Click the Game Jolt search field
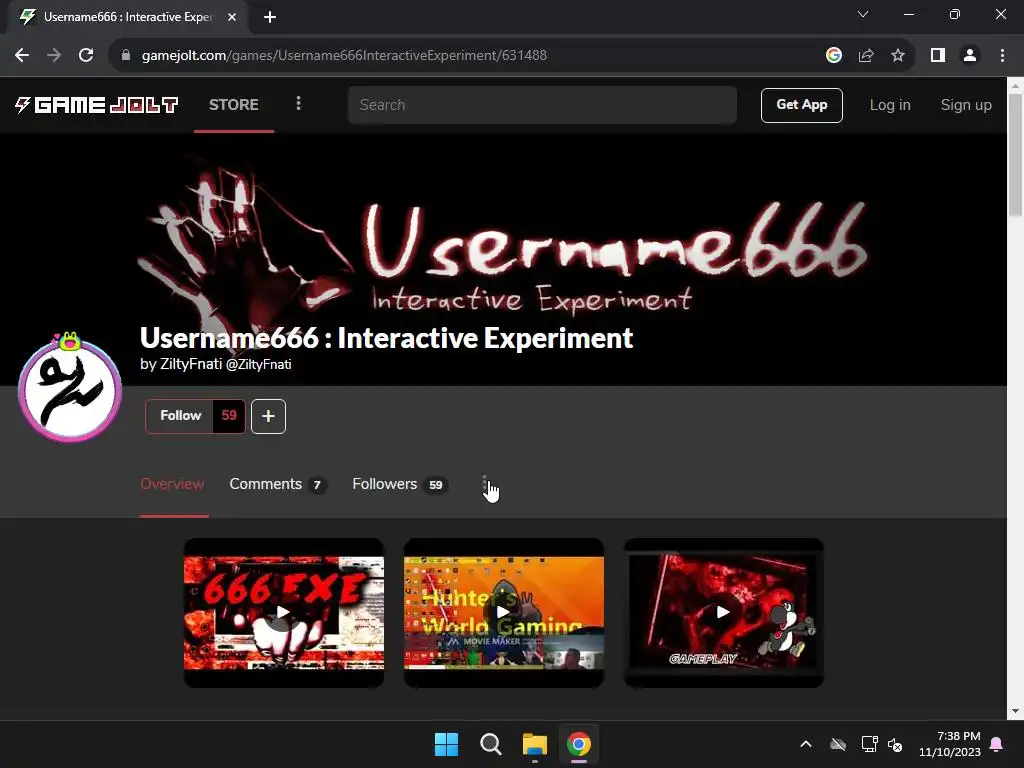Image resolution: width=1024 pixels, height=768 pixels. point(542,105)
